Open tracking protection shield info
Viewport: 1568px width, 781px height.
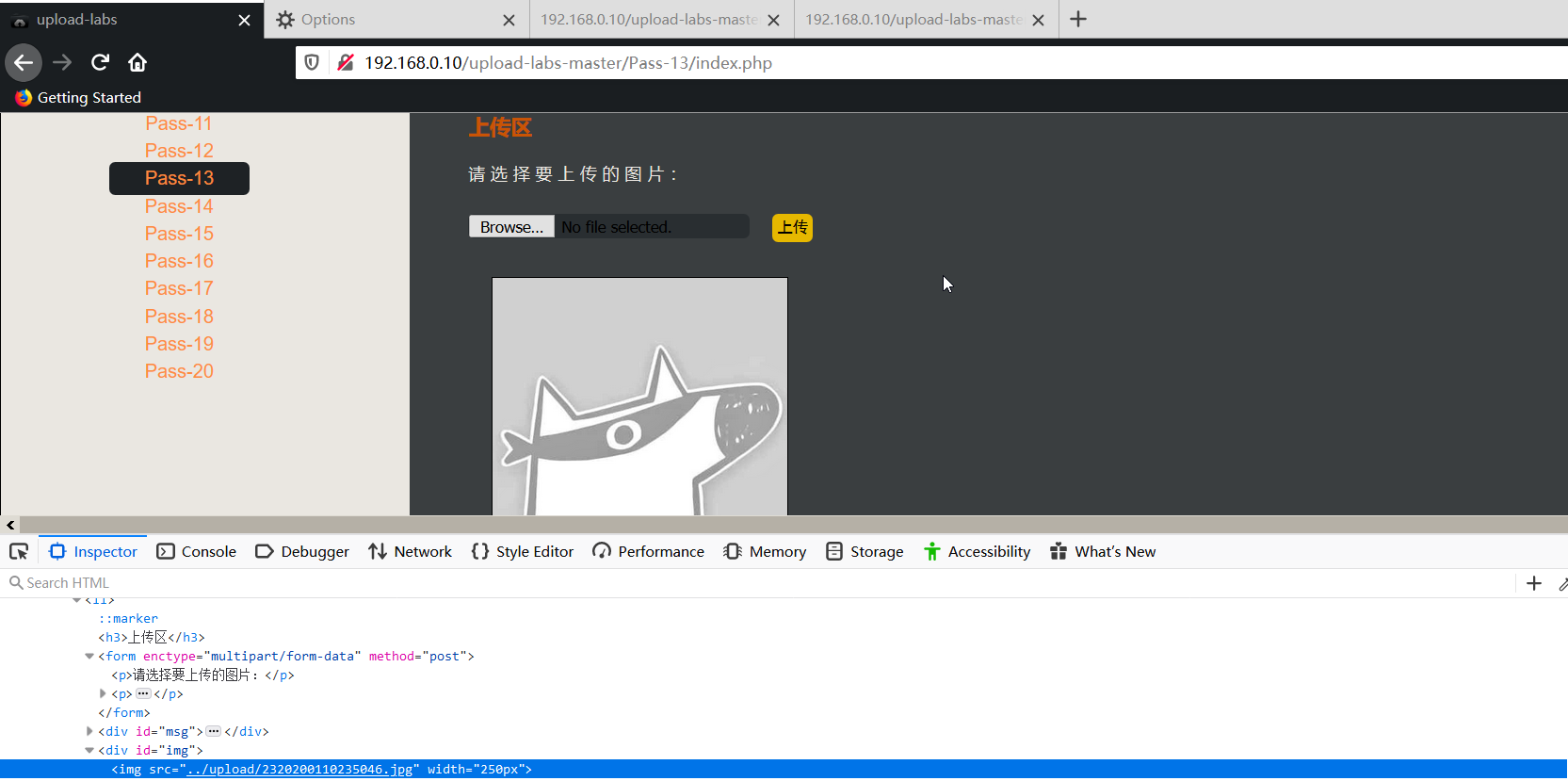tap(312, 63)
